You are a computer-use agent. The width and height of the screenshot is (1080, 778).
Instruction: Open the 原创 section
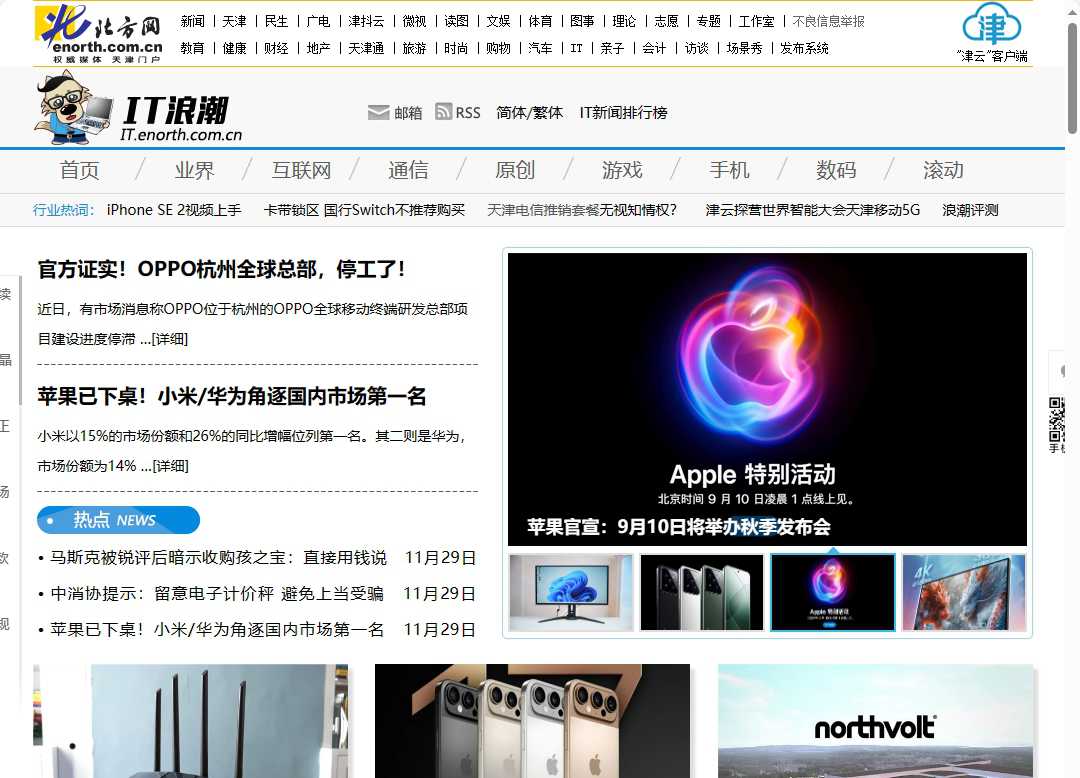(x=515, y=170)
